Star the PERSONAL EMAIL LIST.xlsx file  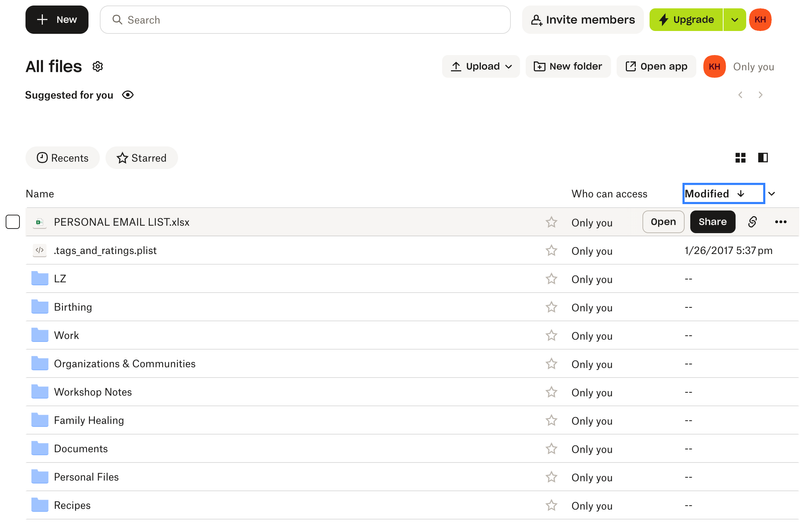551,222
